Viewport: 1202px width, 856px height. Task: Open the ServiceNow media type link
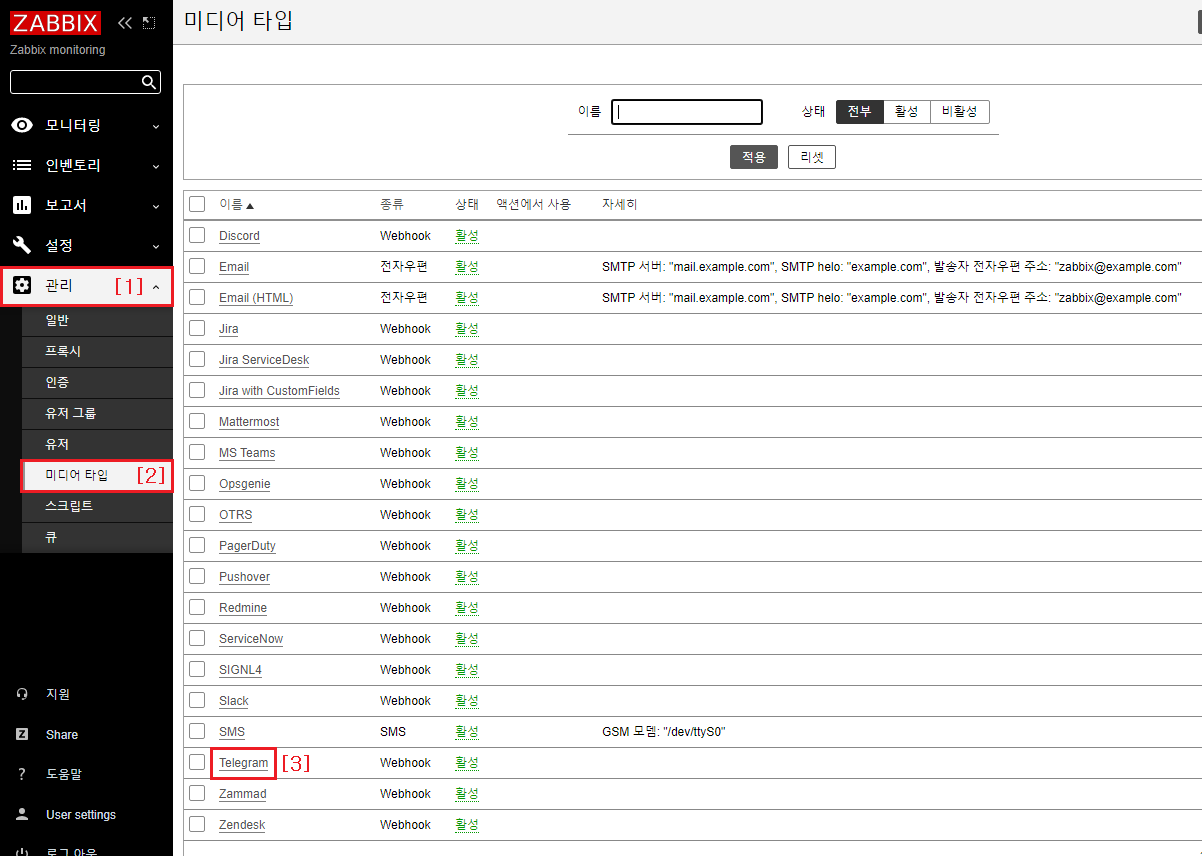(251, 639)
